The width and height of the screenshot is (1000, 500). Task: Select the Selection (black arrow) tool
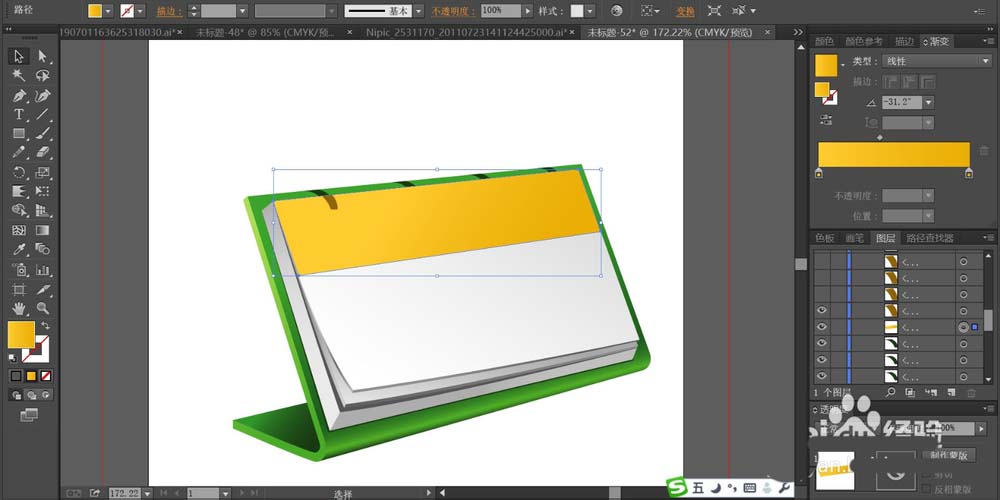[x=18, y=56]
